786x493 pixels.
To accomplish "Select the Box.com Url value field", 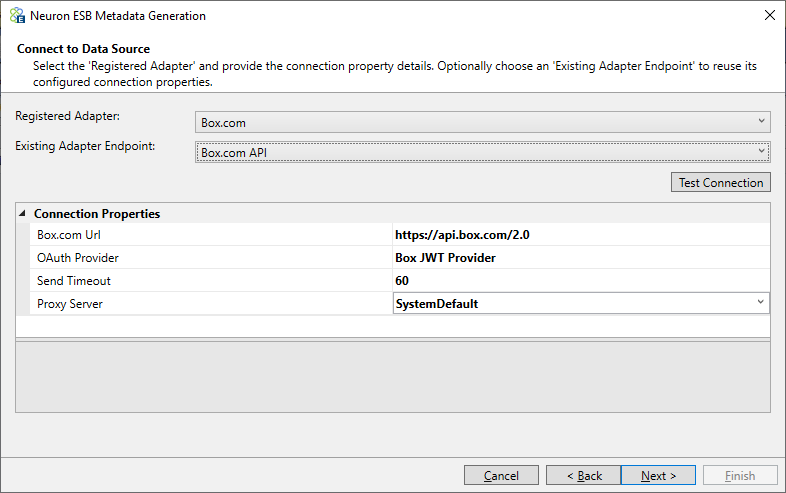I will tap(581, 235).
